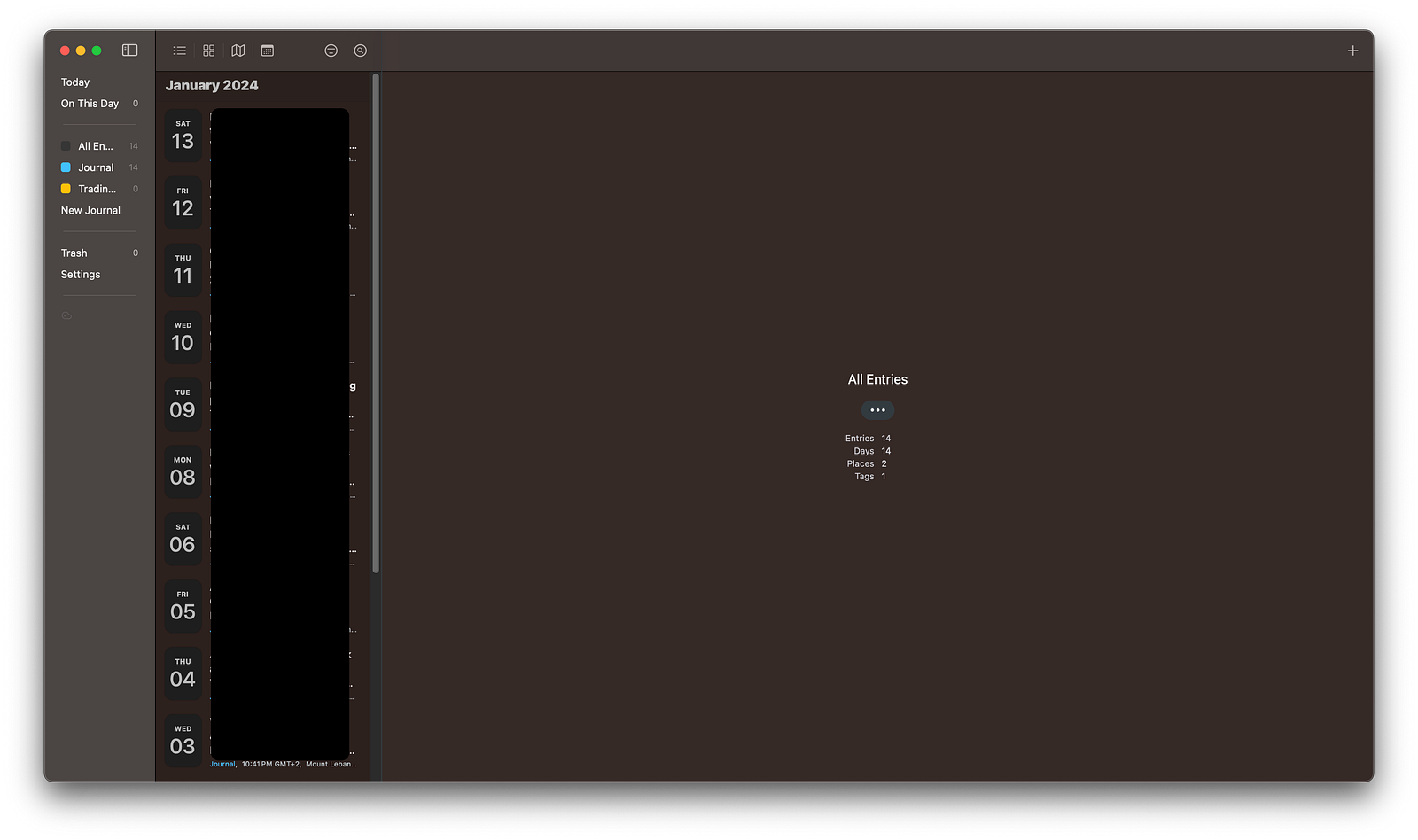Open Today in sidebar

[x=75, y=82]
